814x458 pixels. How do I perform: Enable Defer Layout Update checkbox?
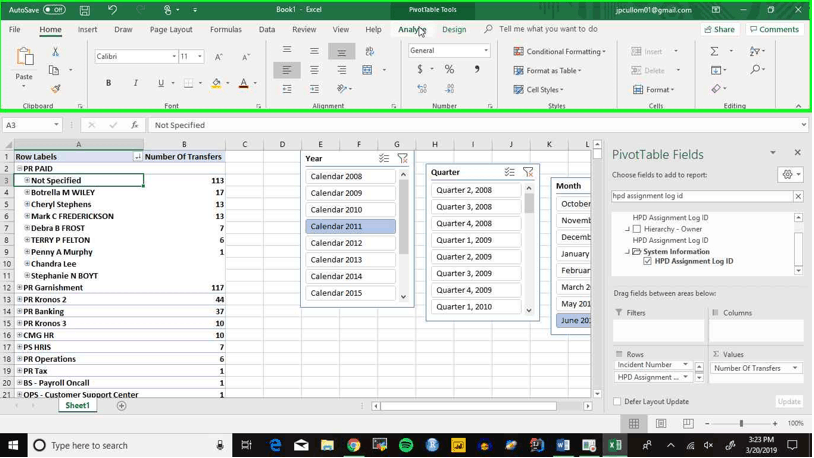[617, 401]
